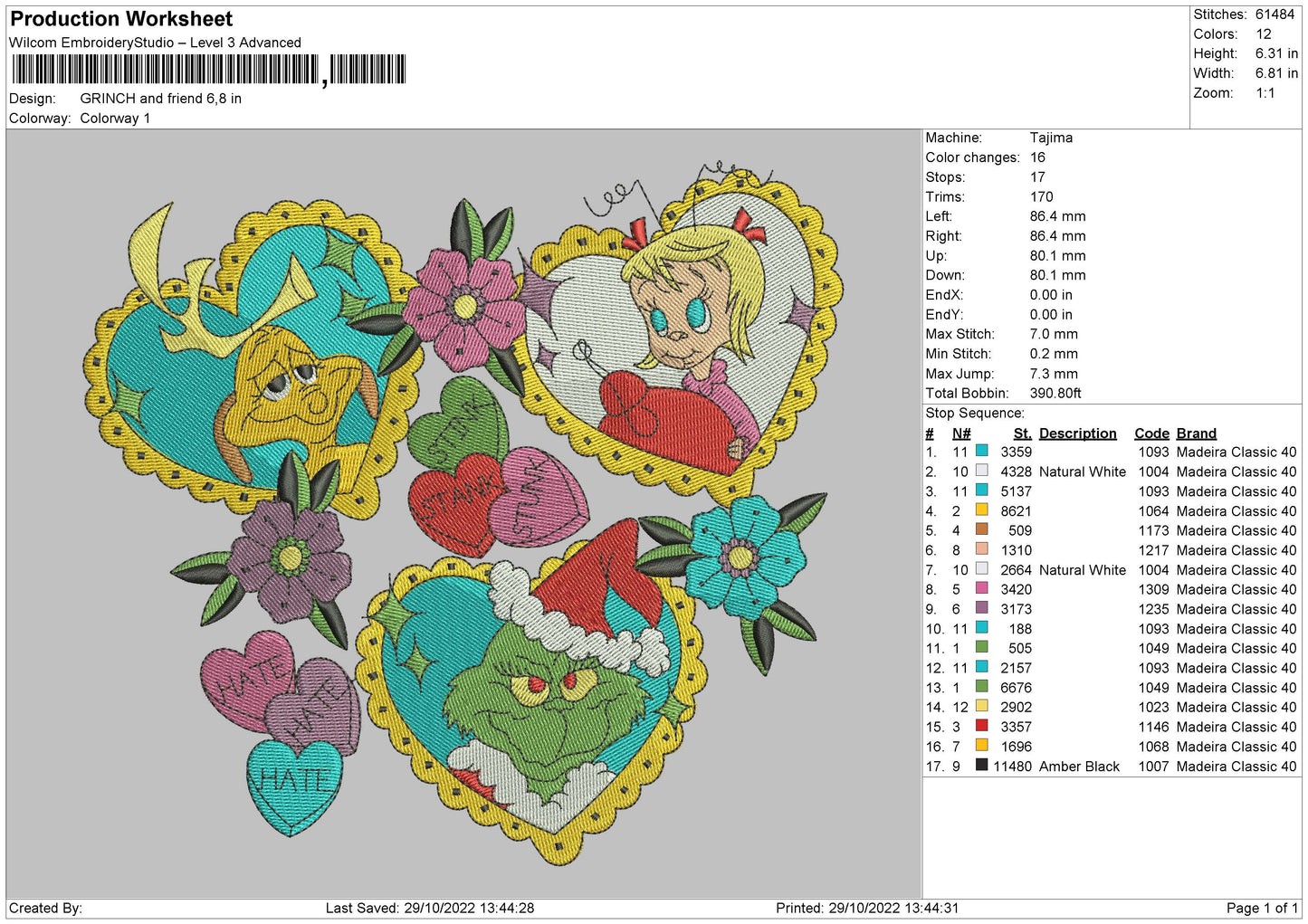Click the Total Bobbin value 390.80ft
The width and height of the screenshot is (1308, 924).
[1055, 394]
